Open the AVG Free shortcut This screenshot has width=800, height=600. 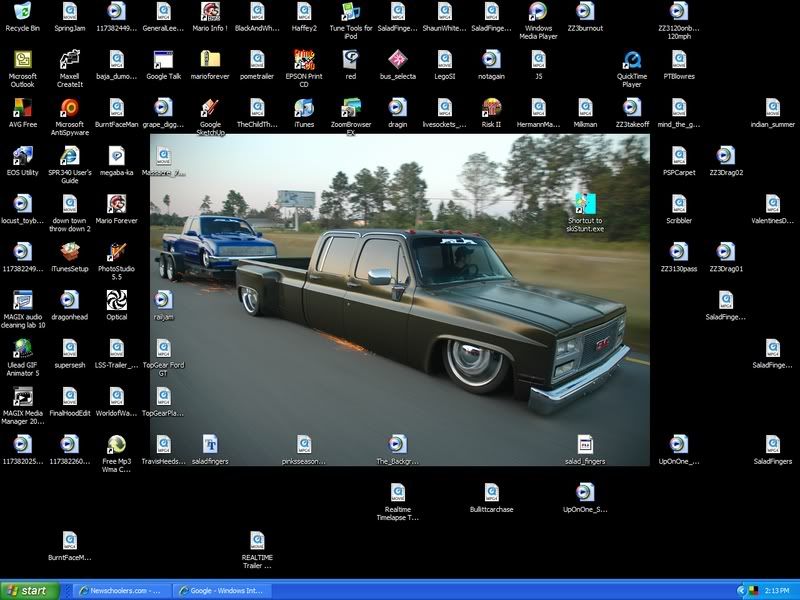(x=22, y=108)
